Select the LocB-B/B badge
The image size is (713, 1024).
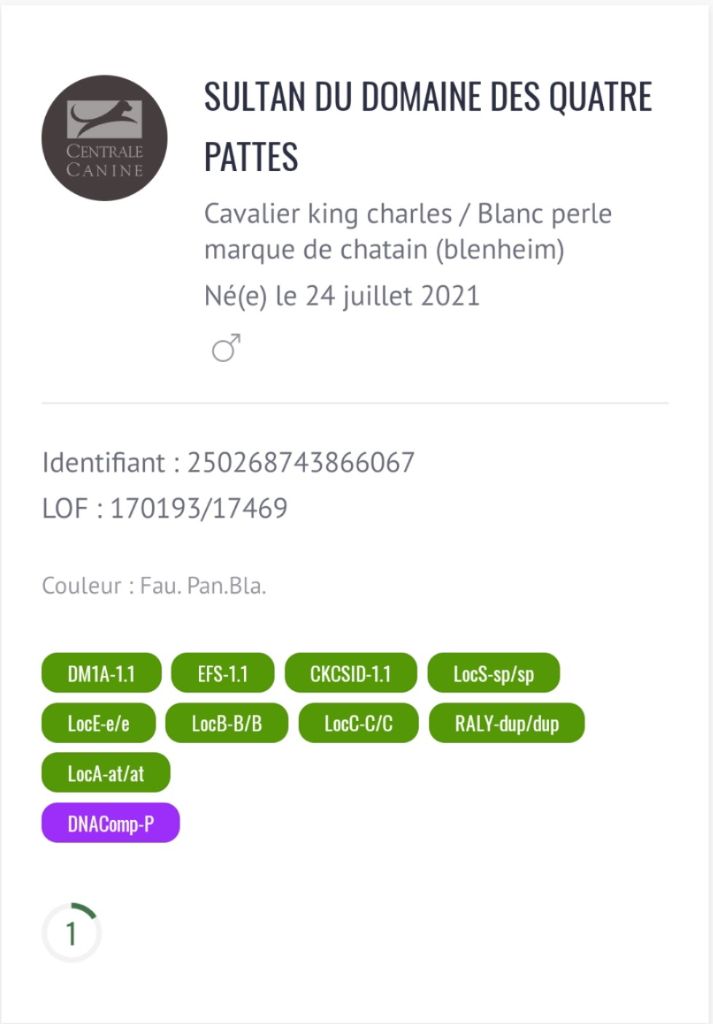click(226, 723)
